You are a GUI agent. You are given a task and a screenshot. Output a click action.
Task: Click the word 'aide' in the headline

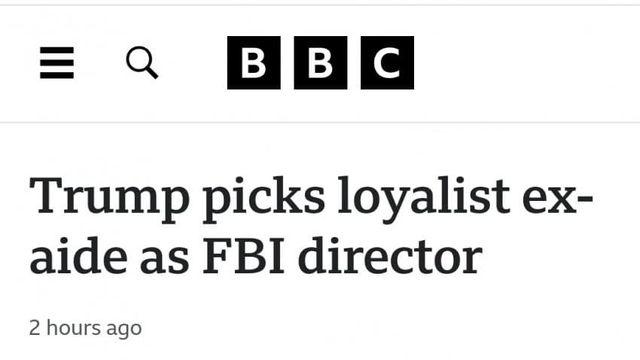[78, 254]
